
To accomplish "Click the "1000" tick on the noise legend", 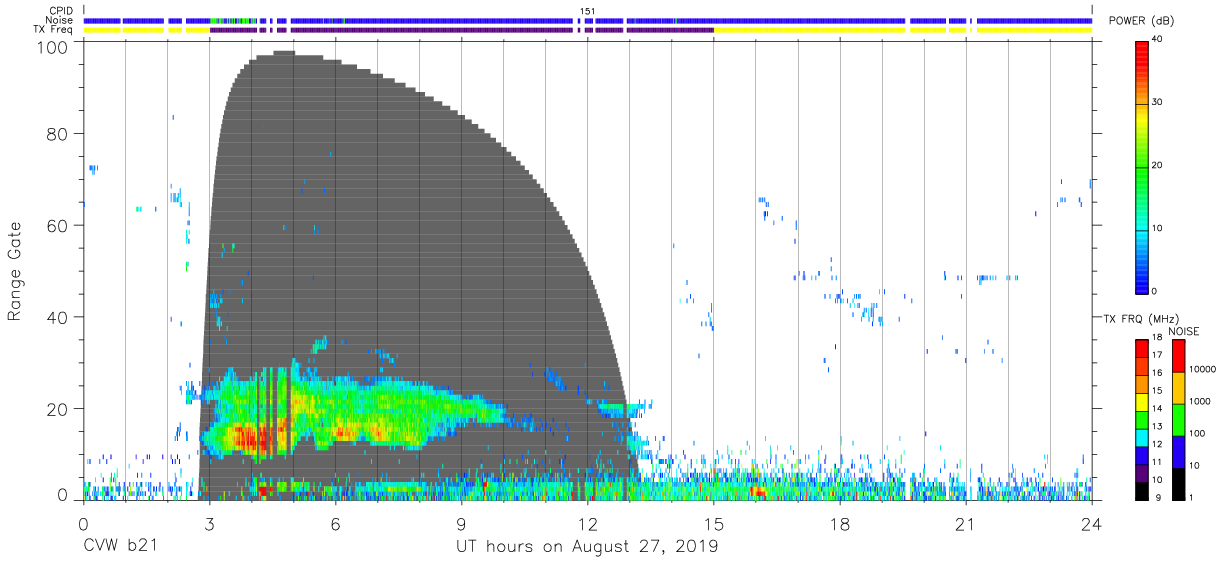I will pos(1201,401).
